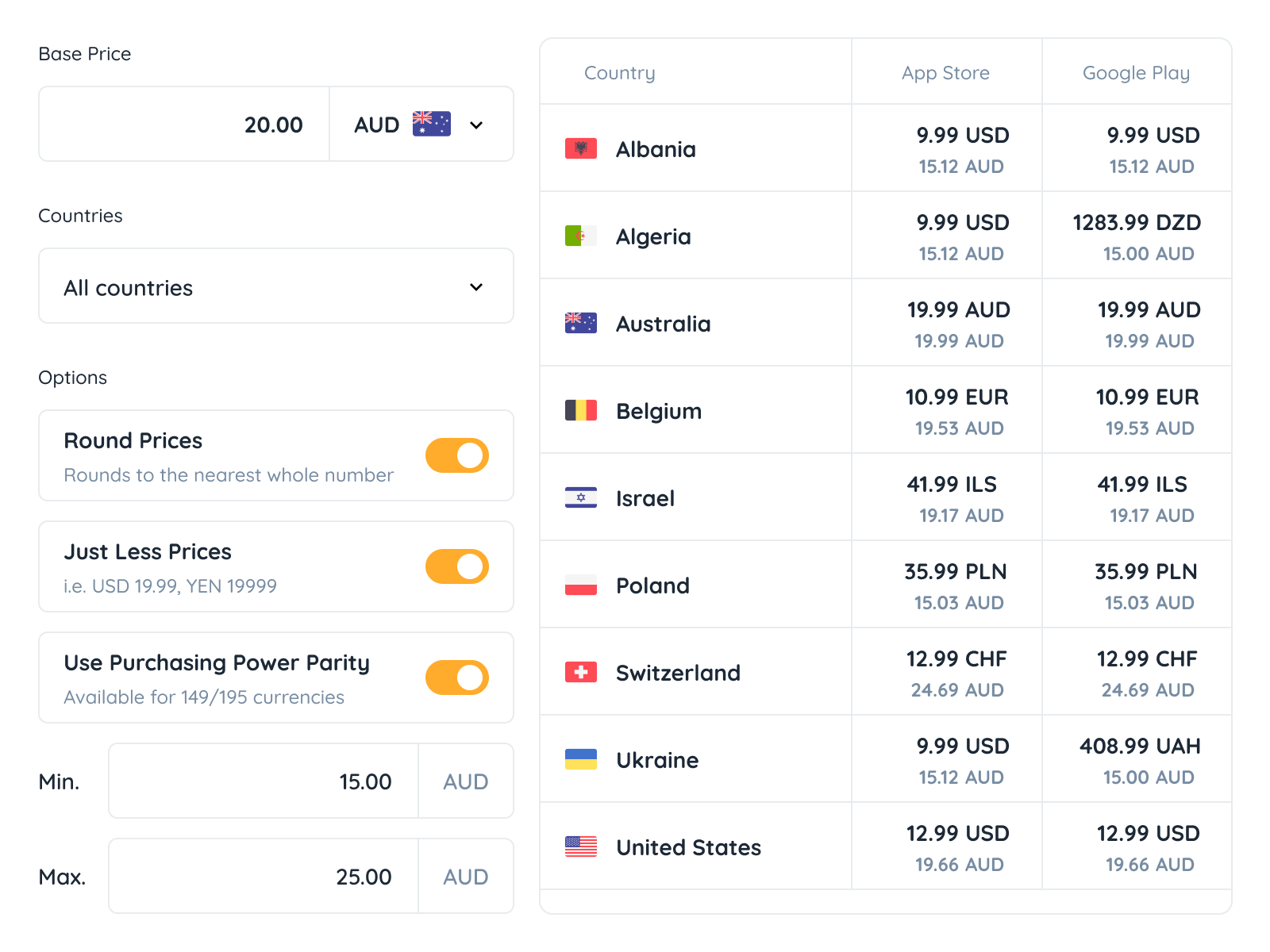Open the AUD base currency dropdown
This screenshot has height=952, width=1270.
point(421,125)
